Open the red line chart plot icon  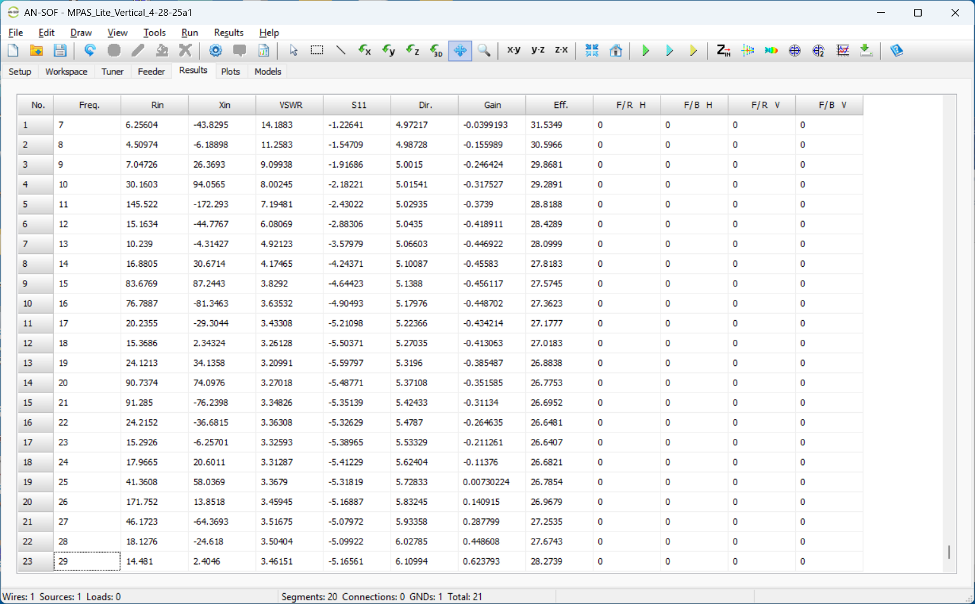click(x=842, y=51)
